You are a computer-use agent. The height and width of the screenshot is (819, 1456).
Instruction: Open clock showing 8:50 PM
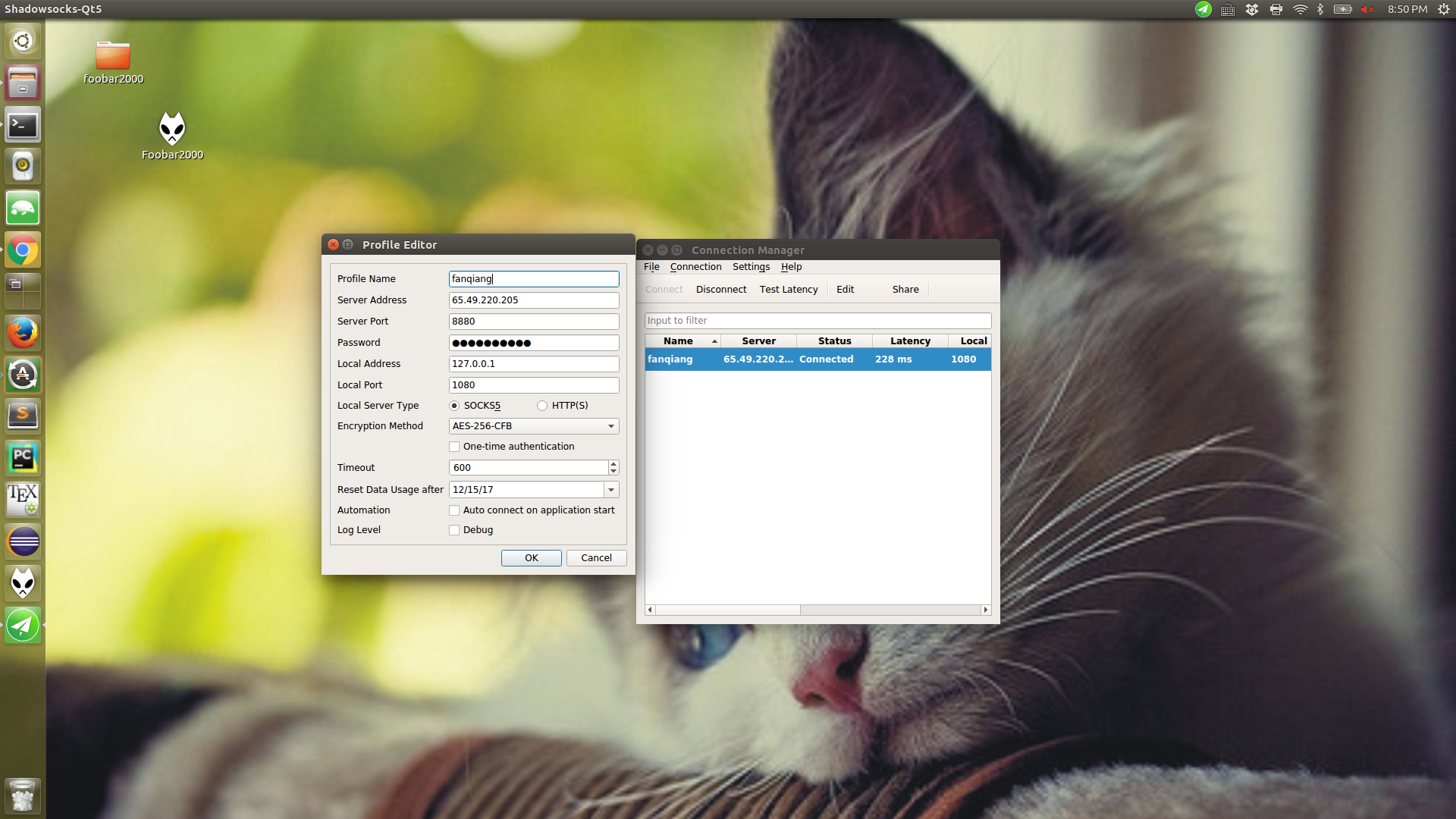tap(1407, 9)
